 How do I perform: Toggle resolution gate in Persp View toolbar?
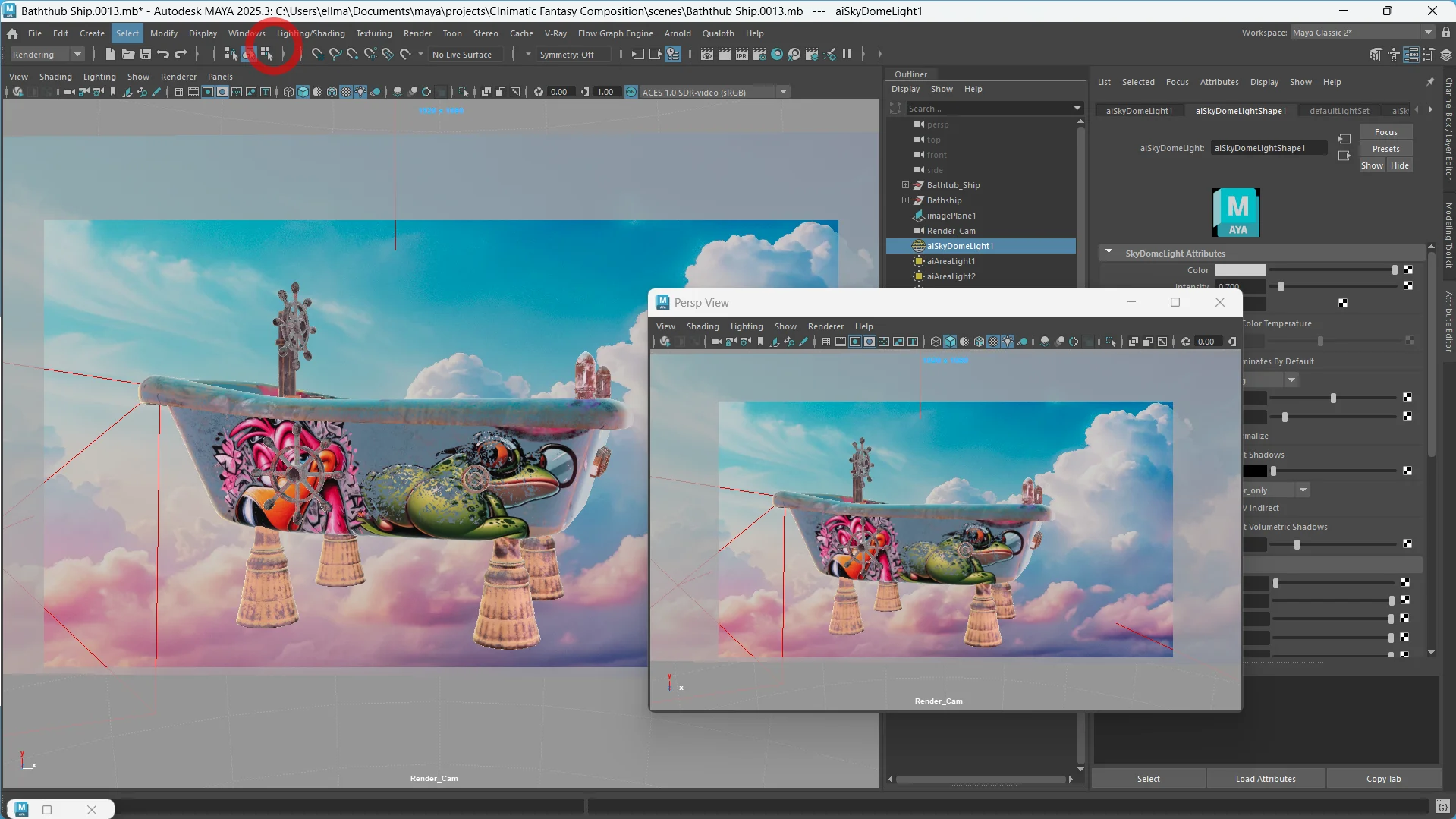855,342
